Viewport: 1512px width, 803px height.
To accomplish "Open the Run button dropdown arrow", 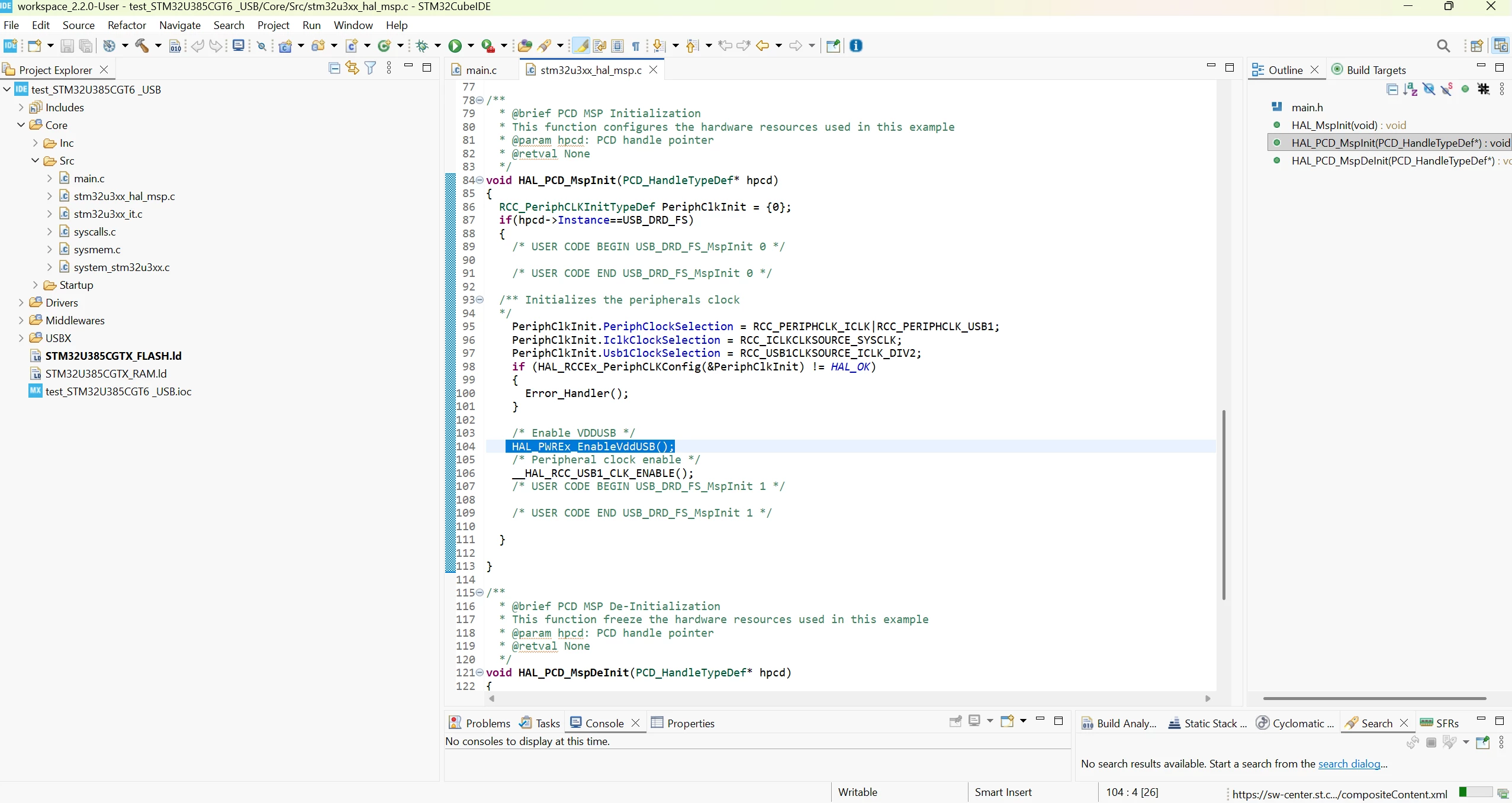I will (471, 46).
